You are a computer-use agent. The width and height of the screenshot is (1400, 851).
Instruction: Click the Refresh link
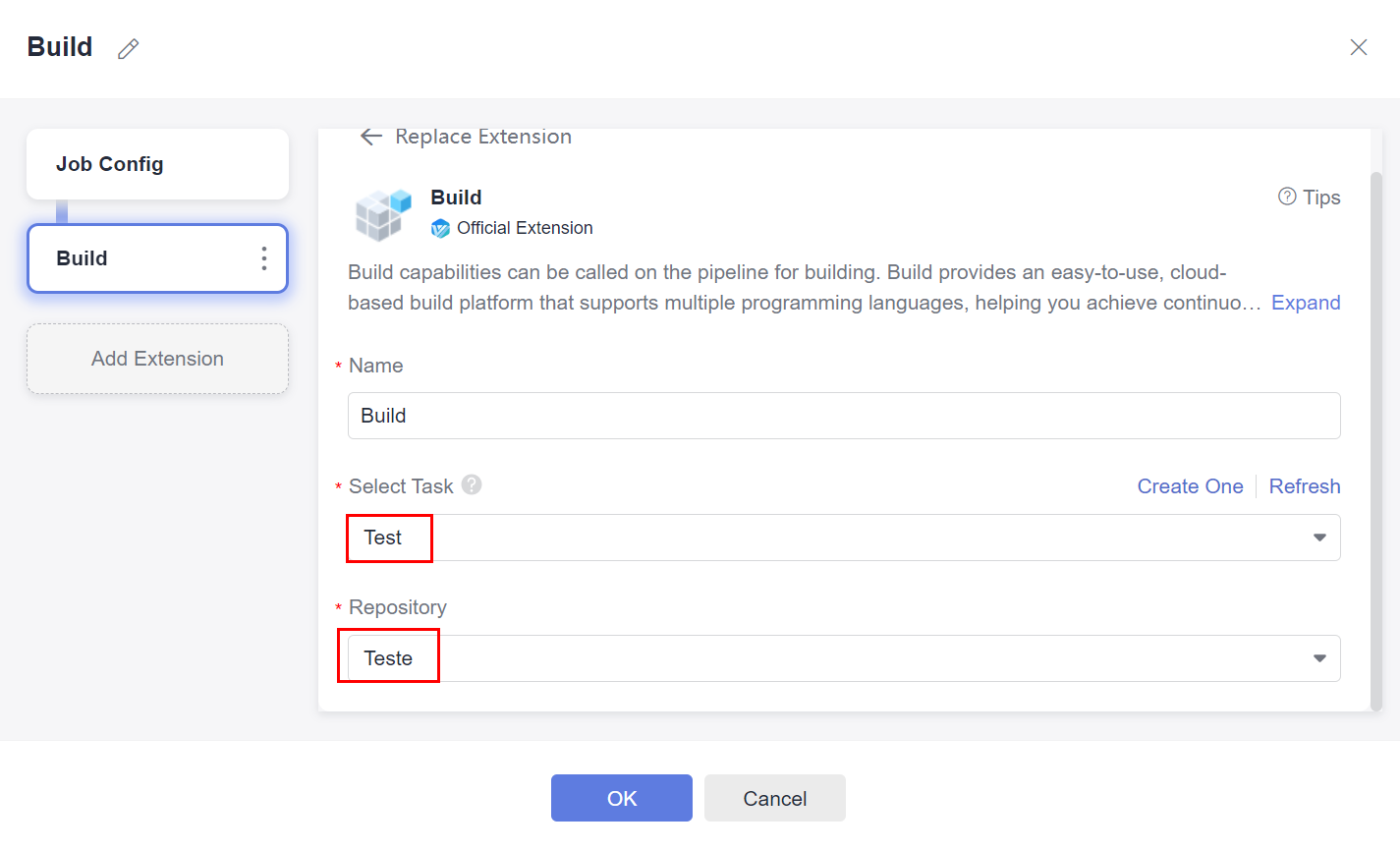tap(1304, 486)
